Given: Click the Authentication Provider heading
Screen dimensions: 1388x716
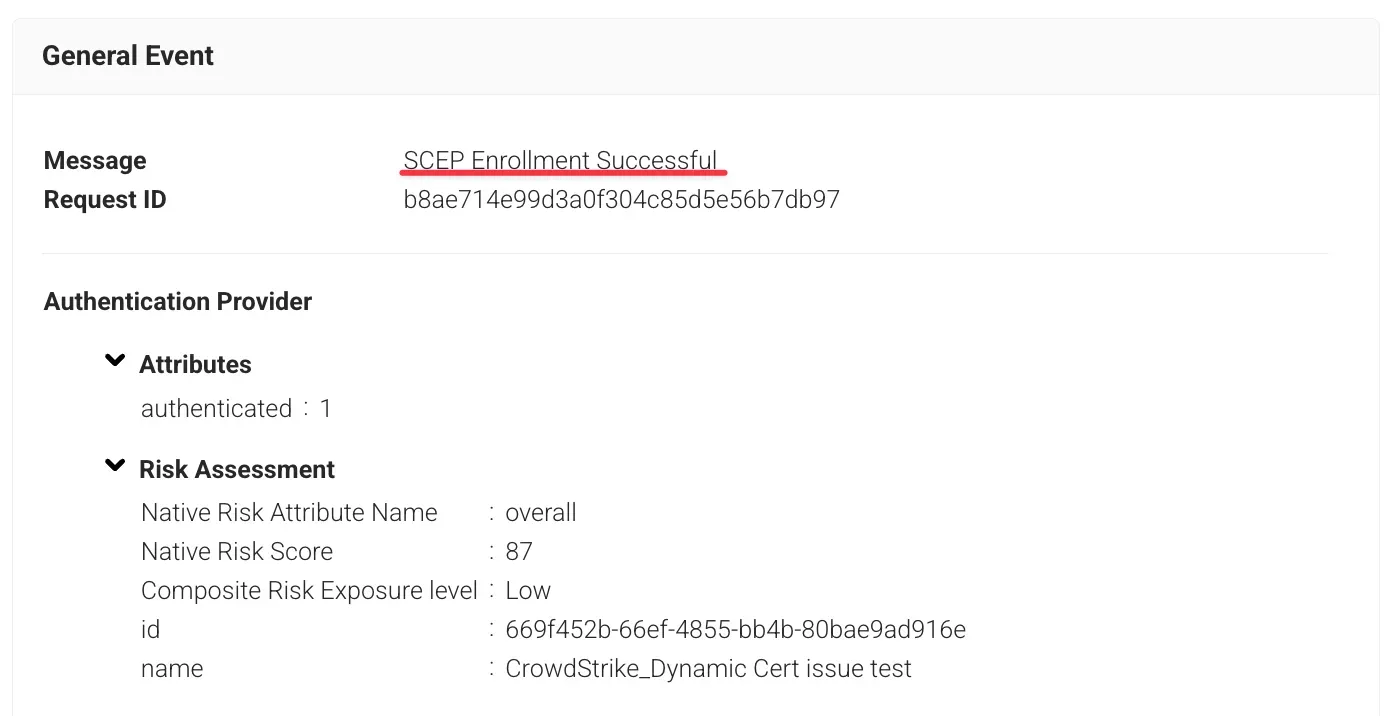Looking at the screenshot, I should pos(178,302).
